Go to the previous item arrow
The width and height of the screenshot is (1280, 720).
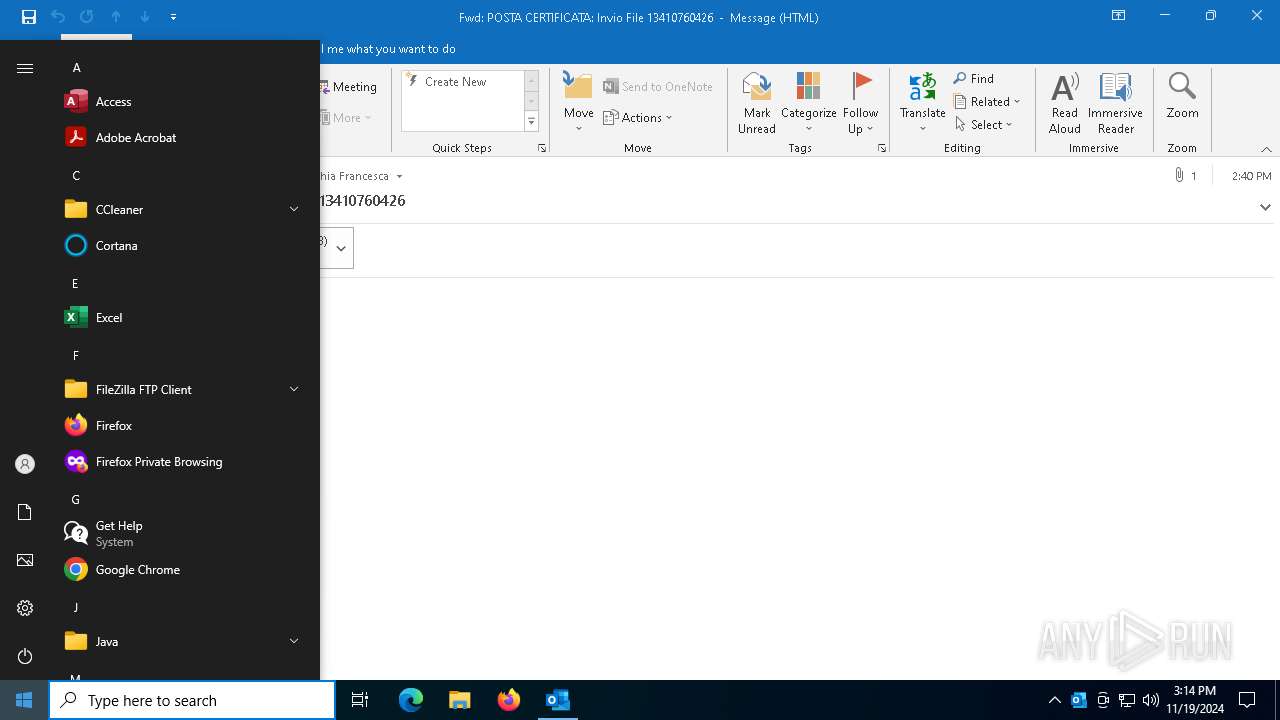(x=116, y=17)
